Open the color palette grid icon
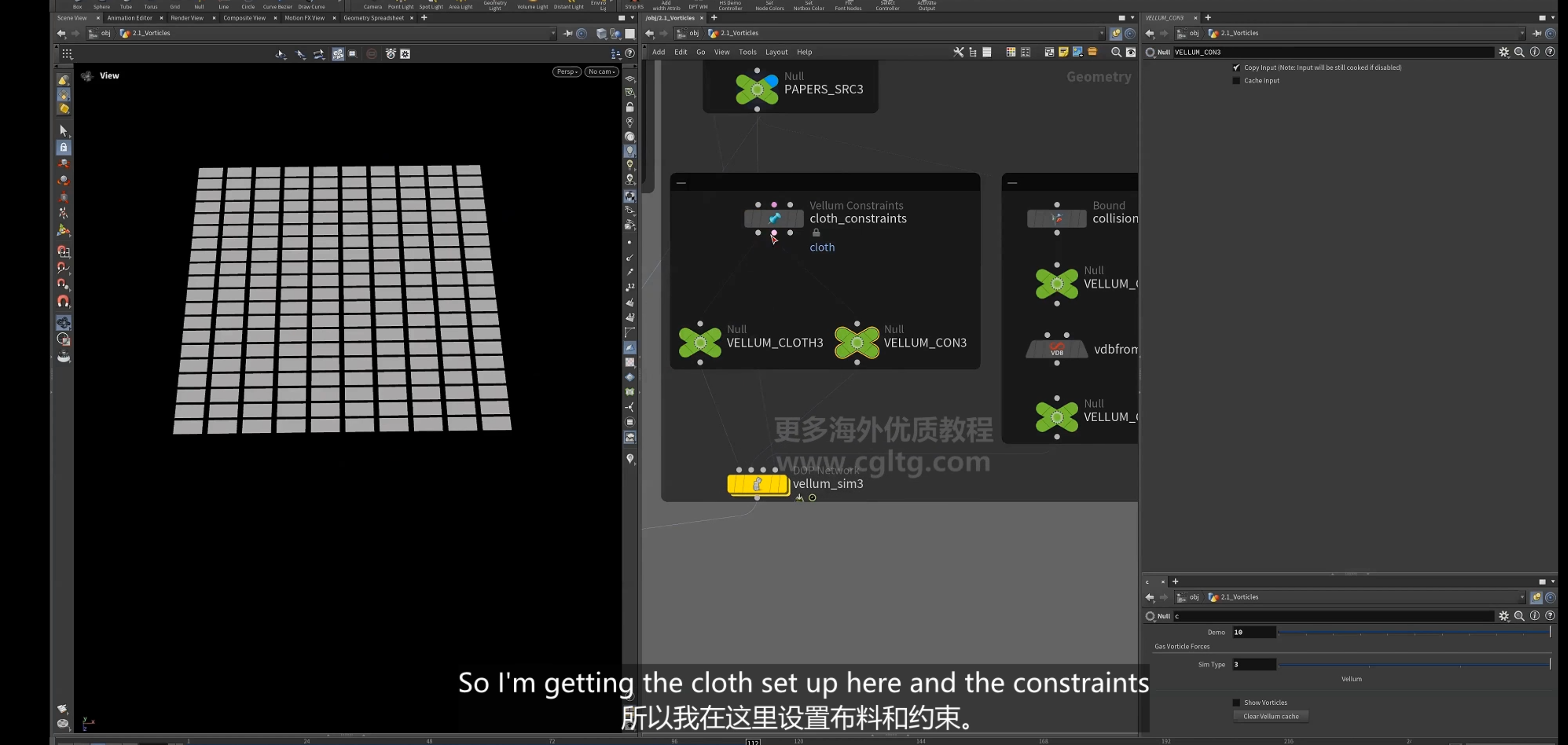Viewport: 1568px width, 745px height. 1011,53
